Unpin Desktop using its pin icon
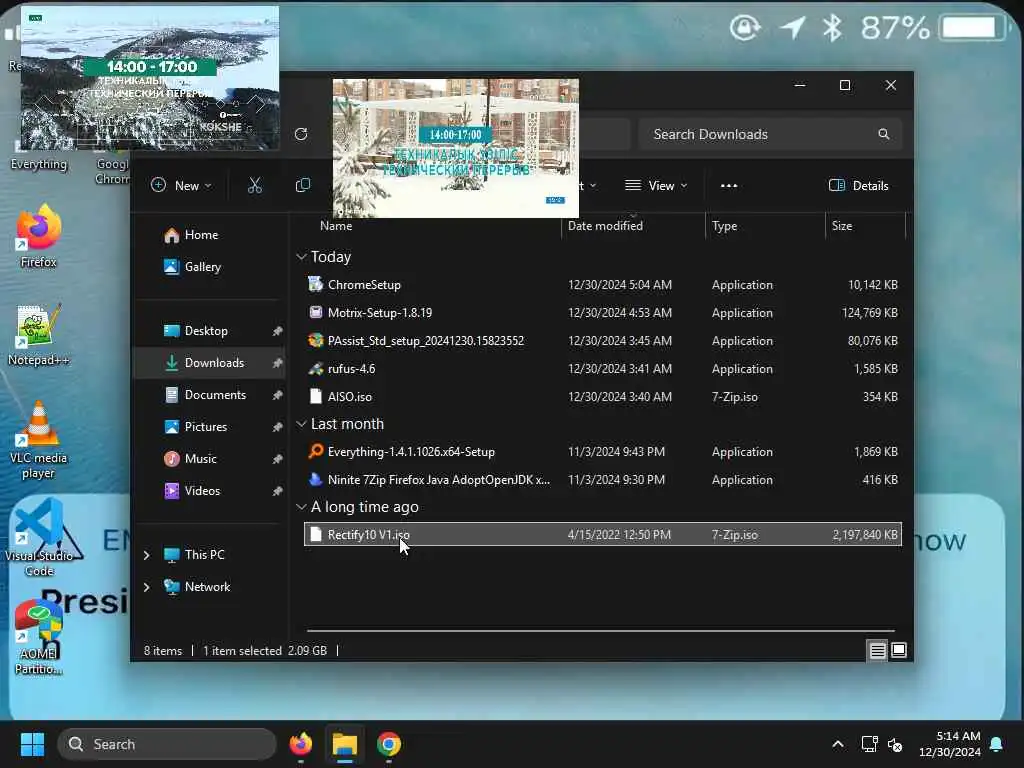This screenshot has width=1024, height=768. [277, 332]
